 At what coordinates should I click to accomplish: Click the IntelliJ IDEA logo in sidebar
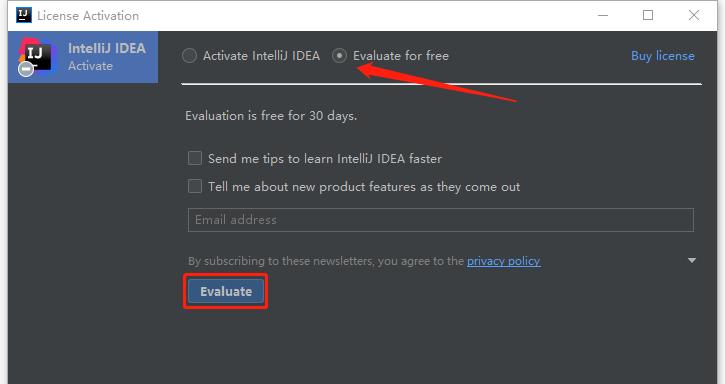point(35,56)
